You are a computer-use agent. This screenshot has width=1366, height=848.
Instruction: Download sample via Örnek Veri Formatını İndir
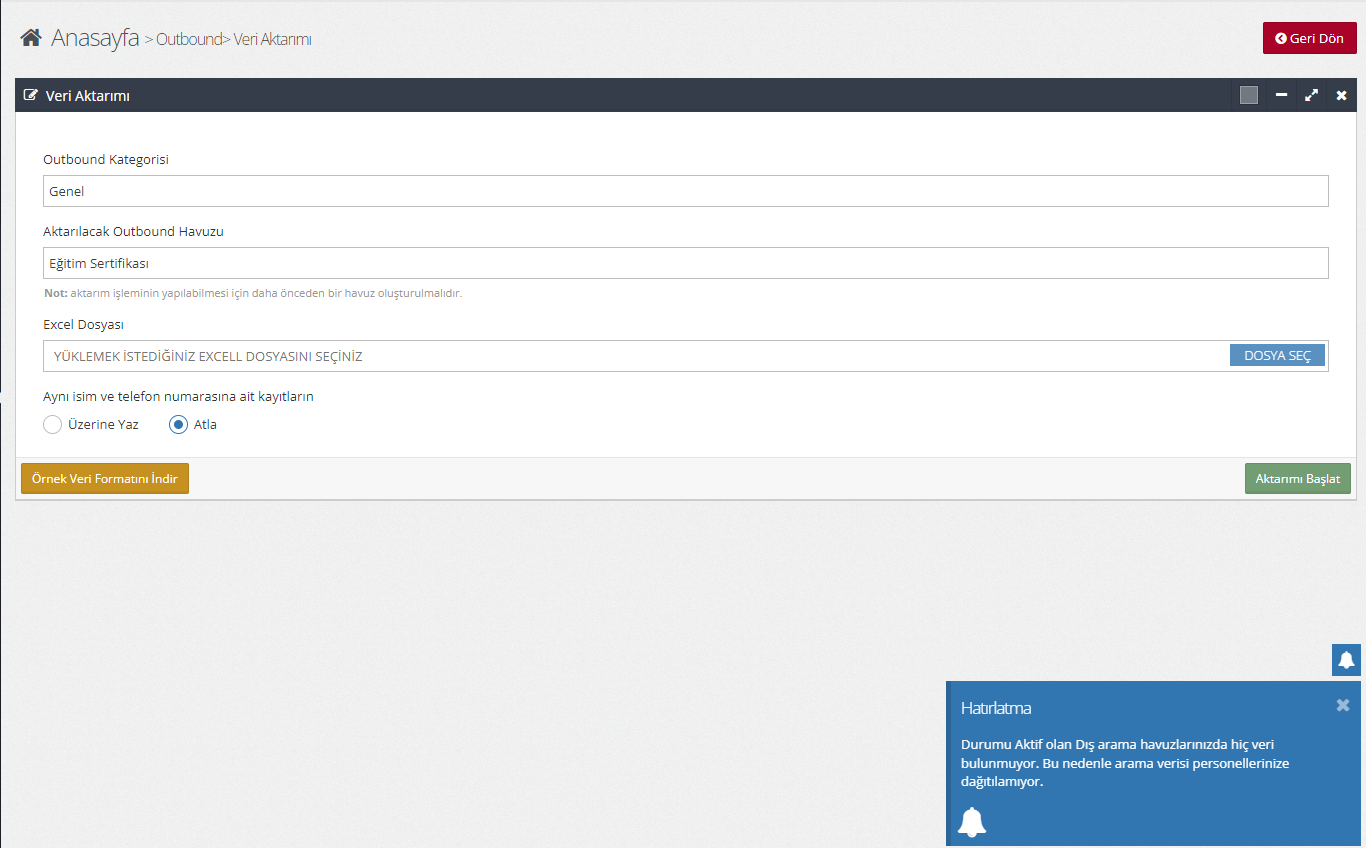(x=105, y=479)
